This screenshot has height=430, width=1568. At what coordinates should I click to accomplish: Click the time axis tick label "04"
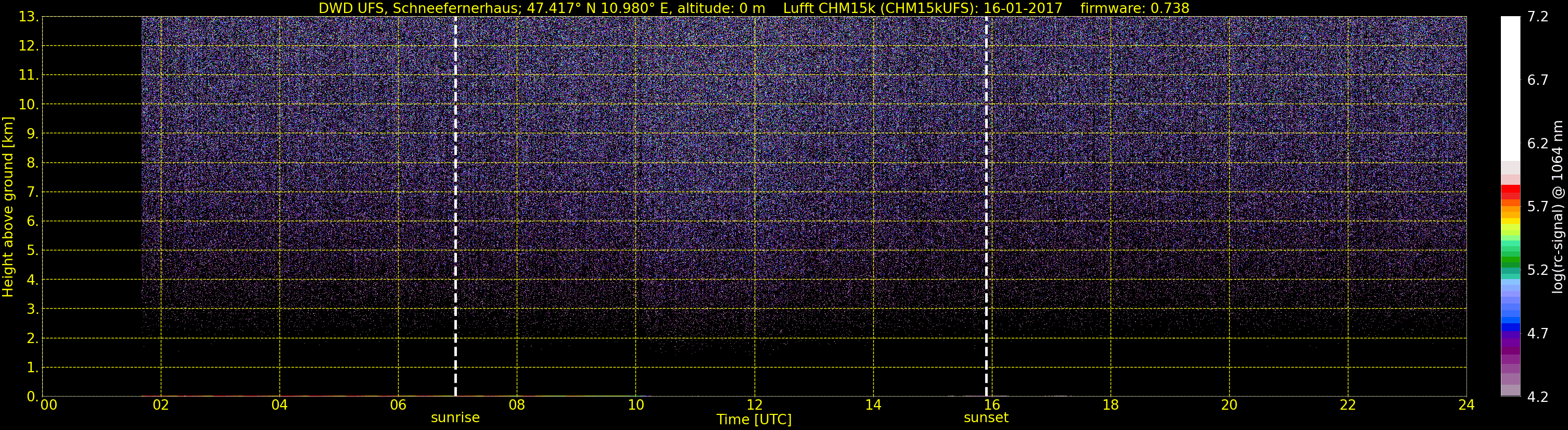tap(279, 406)
